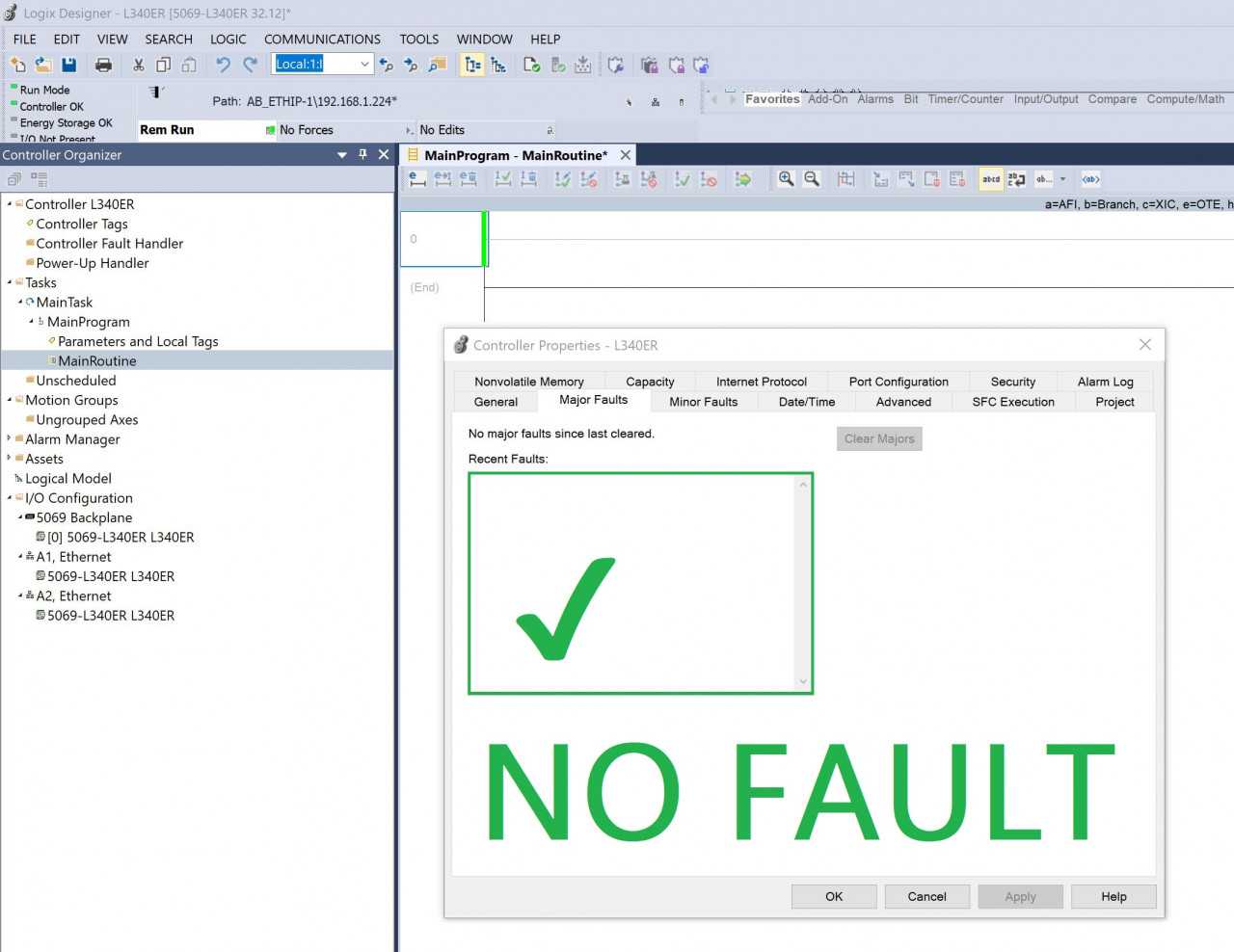
Task: Open the Local:1:I tag dropdown arrow
Action: point(364,65)
